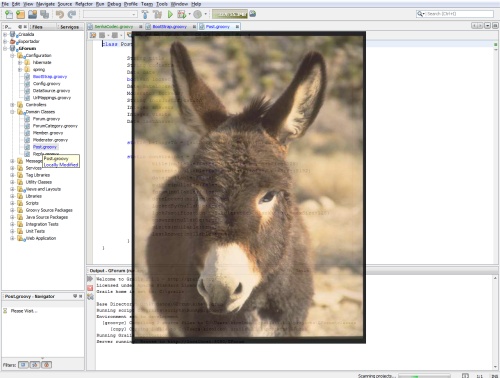This screenshot has height=378, width=500.
Task: Open the Navigate menu
Action: point(45,4)
